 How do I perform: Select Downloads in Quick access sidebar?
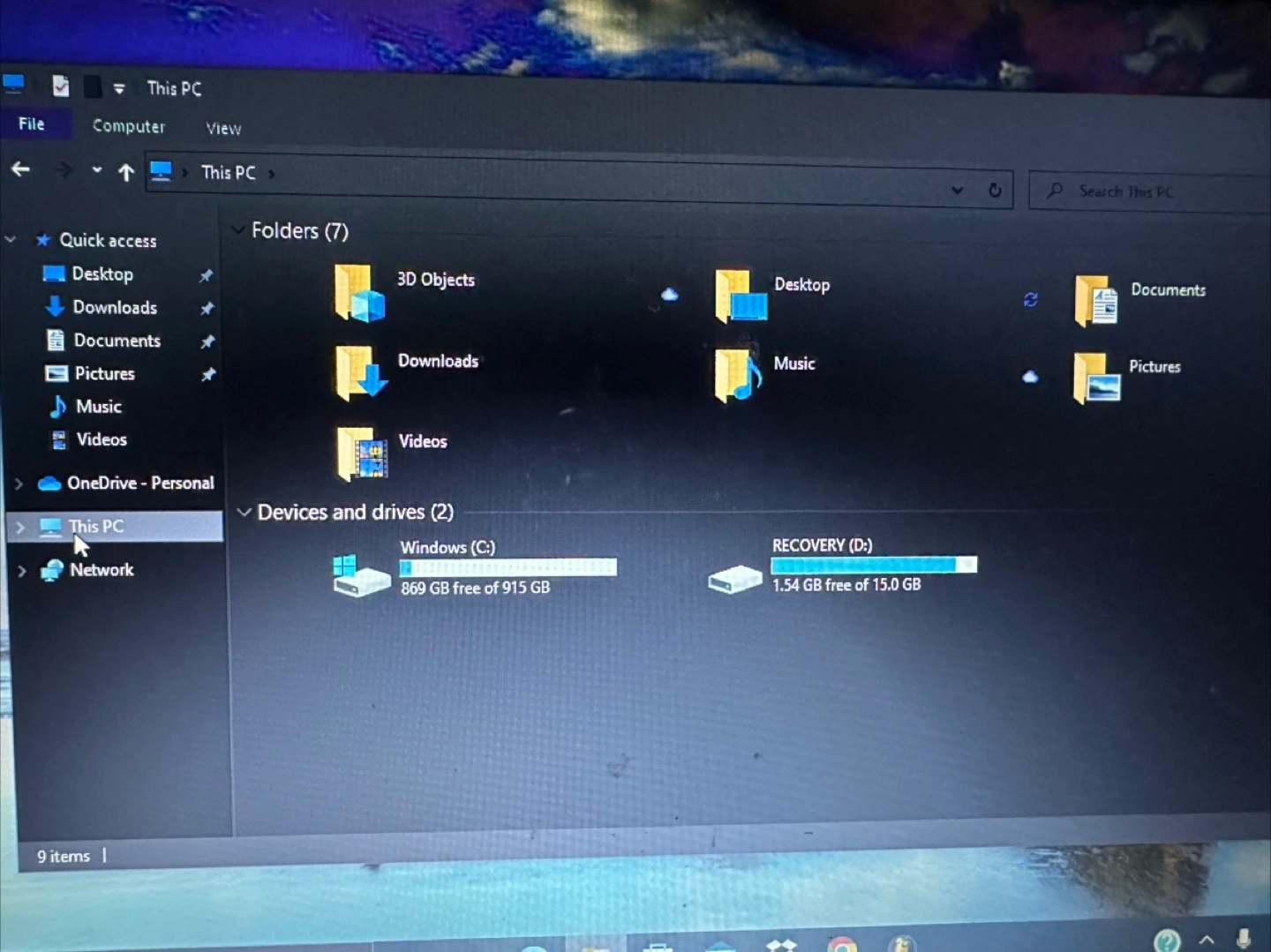click(x=116, y=307)
